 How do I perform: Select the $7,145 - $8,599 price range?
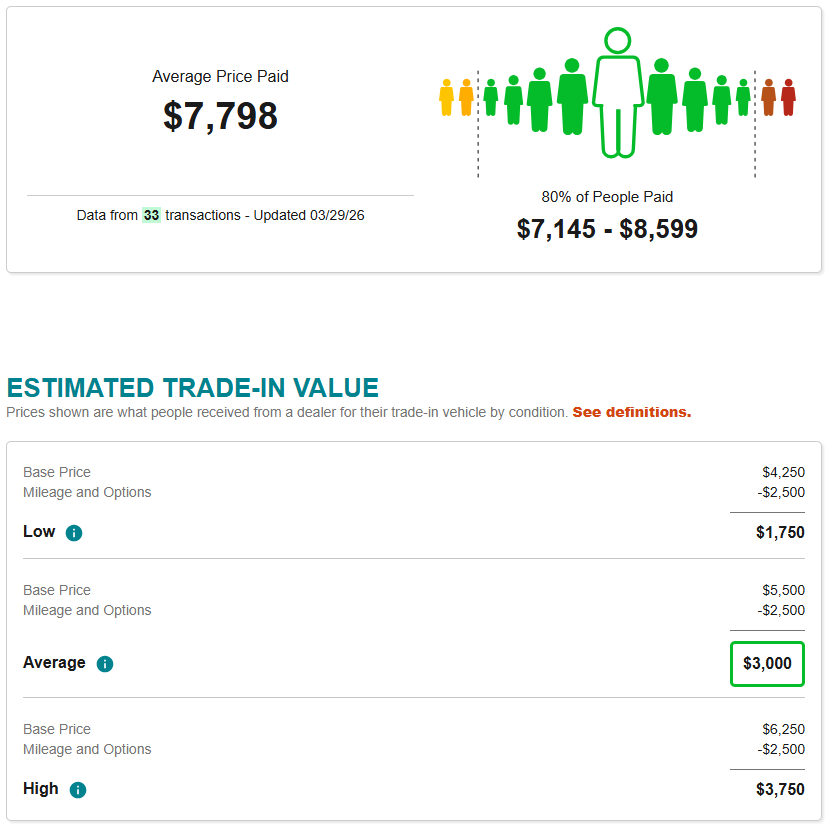point(607,229)
